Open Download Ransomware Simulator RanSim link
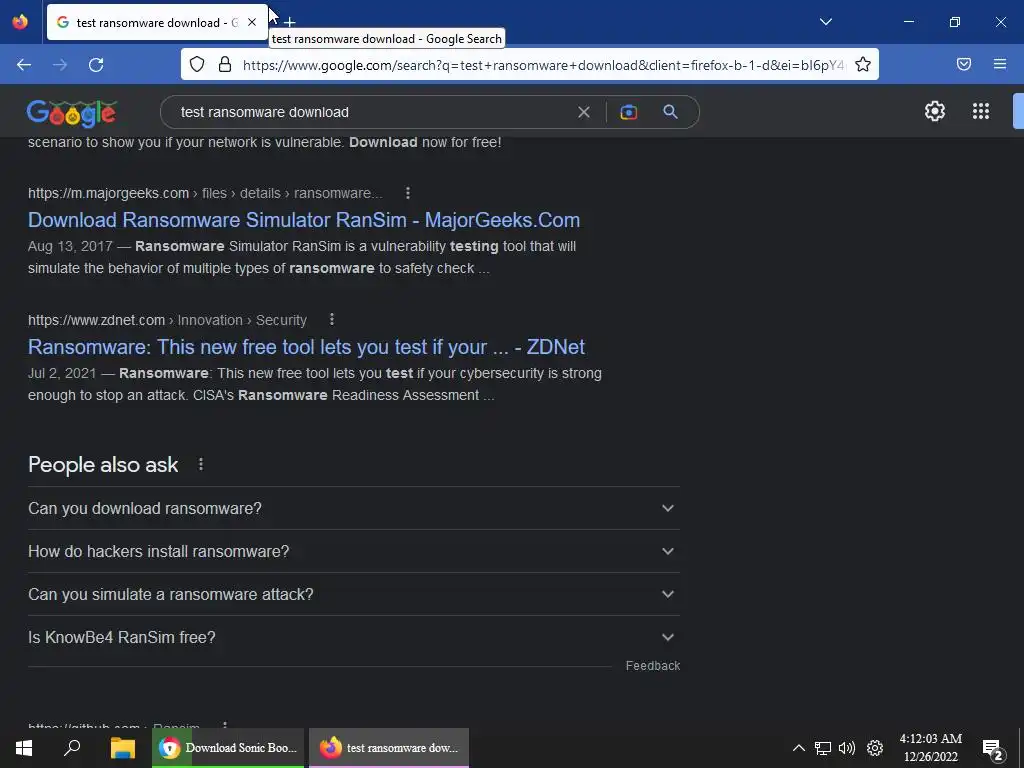Screen dimensions: 1024x768 click(304, 220)
